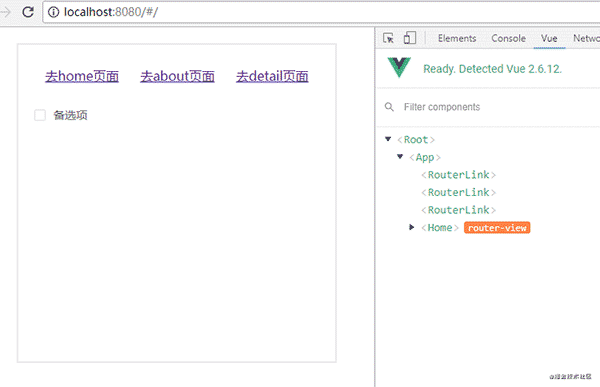Select the first RouterLink component
Viewport: 600px width, 387px height.
458,175
